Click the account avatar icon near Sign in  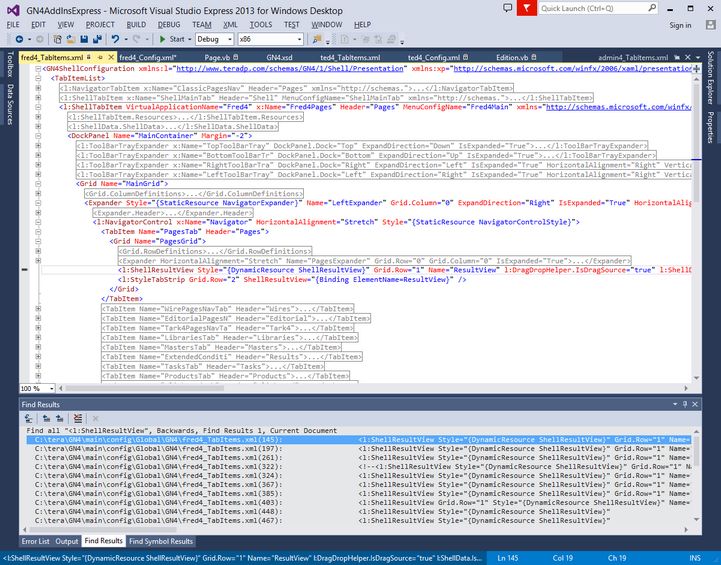[710, 25]
